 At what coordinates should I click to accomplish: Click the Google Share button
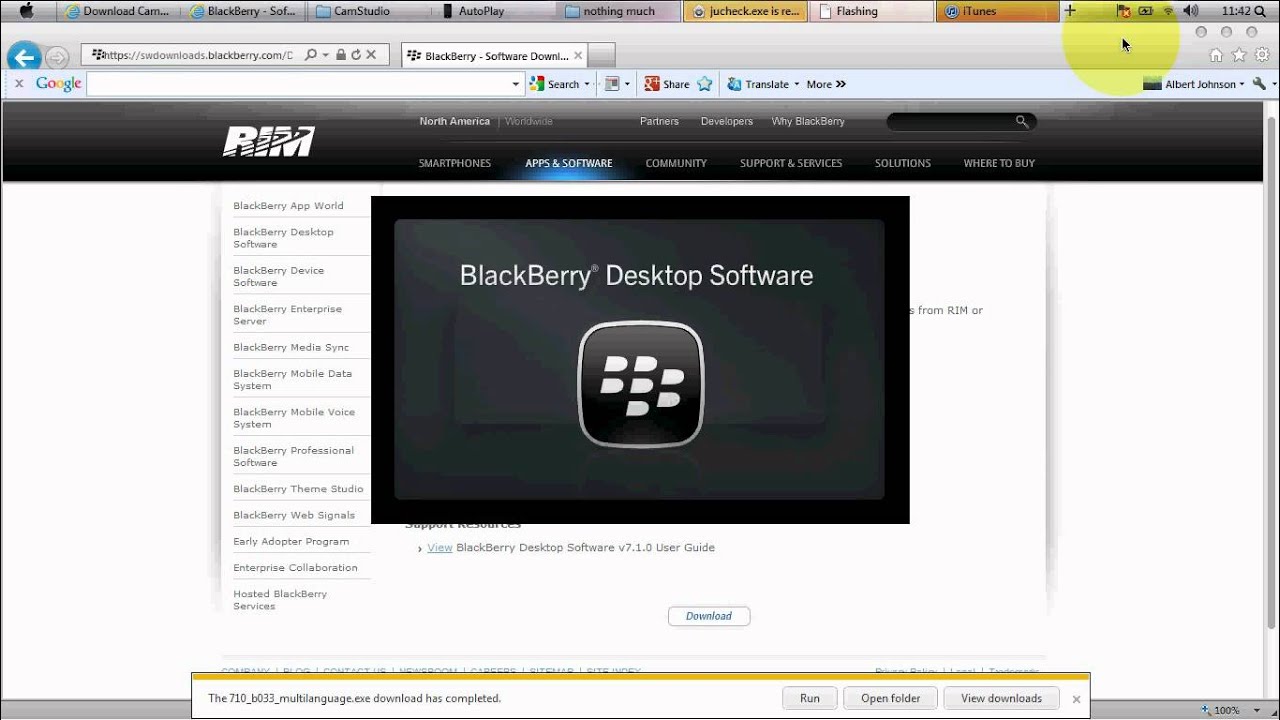(x=666, y=84)
